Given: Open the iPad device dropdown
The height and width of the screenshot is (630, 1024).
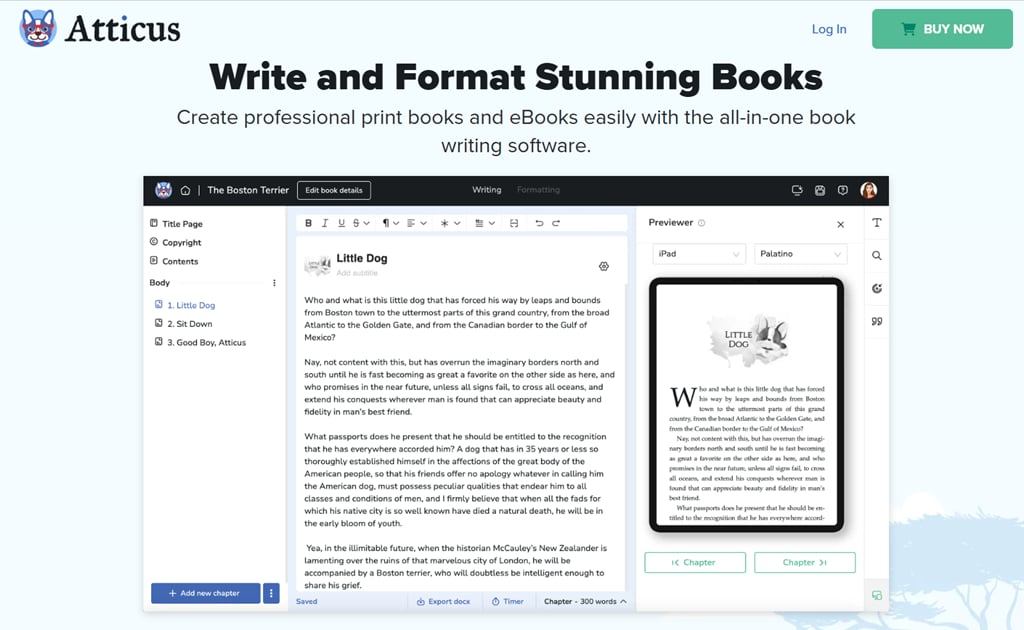Looking at the screenshot, I should click(698, 253).
